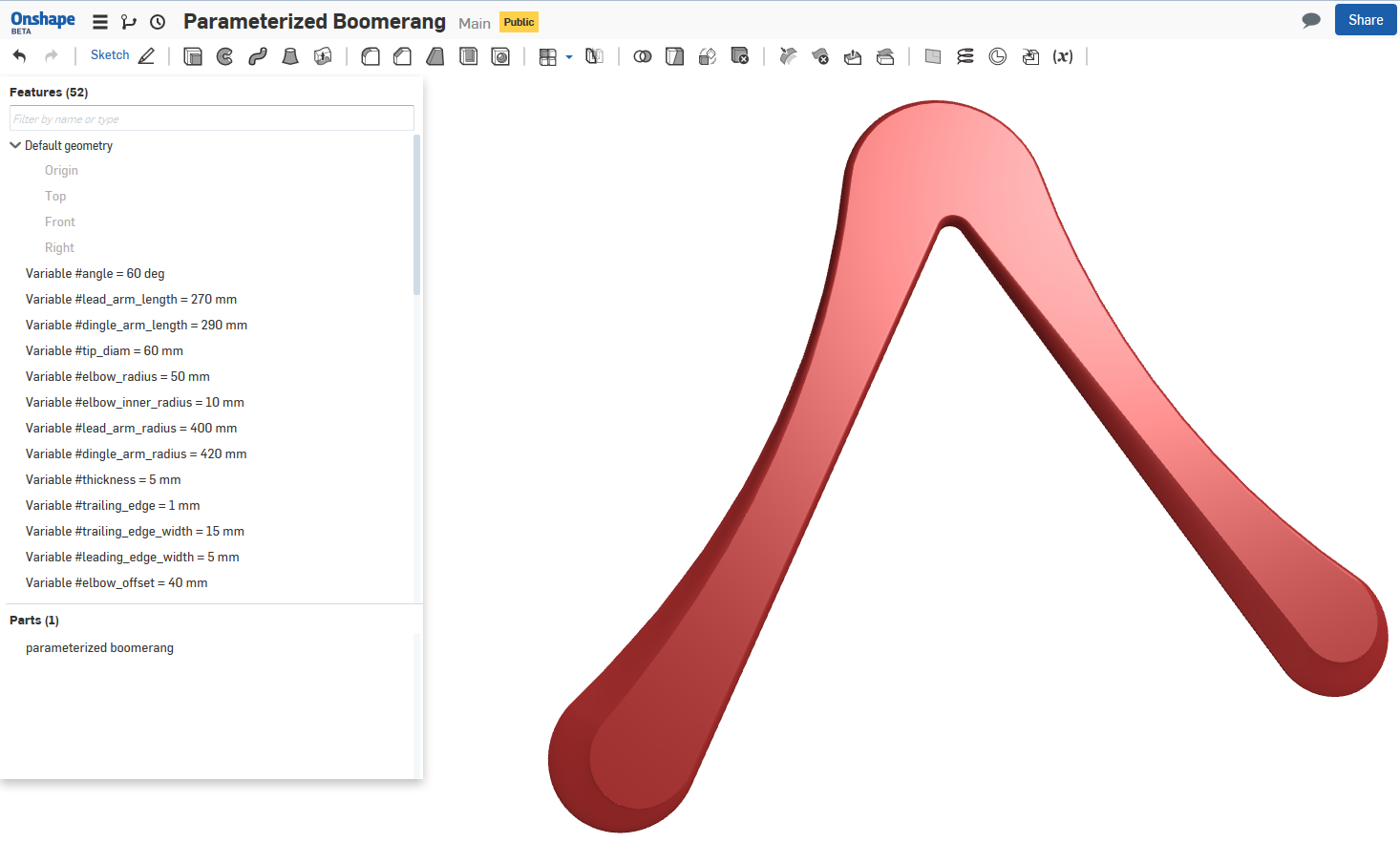Select the clock-shaped tool beside the Helix icon

(998, 56)
